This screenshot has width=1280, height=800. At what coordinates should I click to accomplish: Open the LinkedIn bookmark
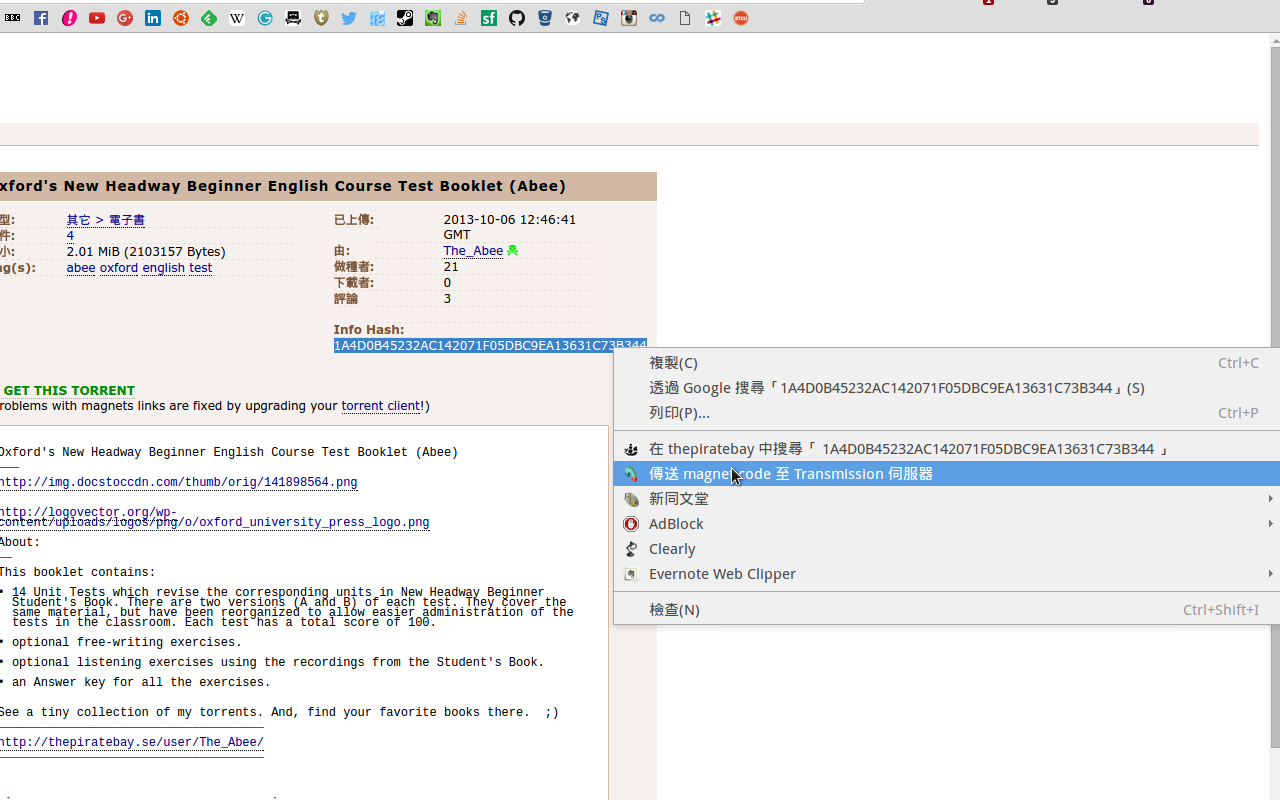coord(153,18)
